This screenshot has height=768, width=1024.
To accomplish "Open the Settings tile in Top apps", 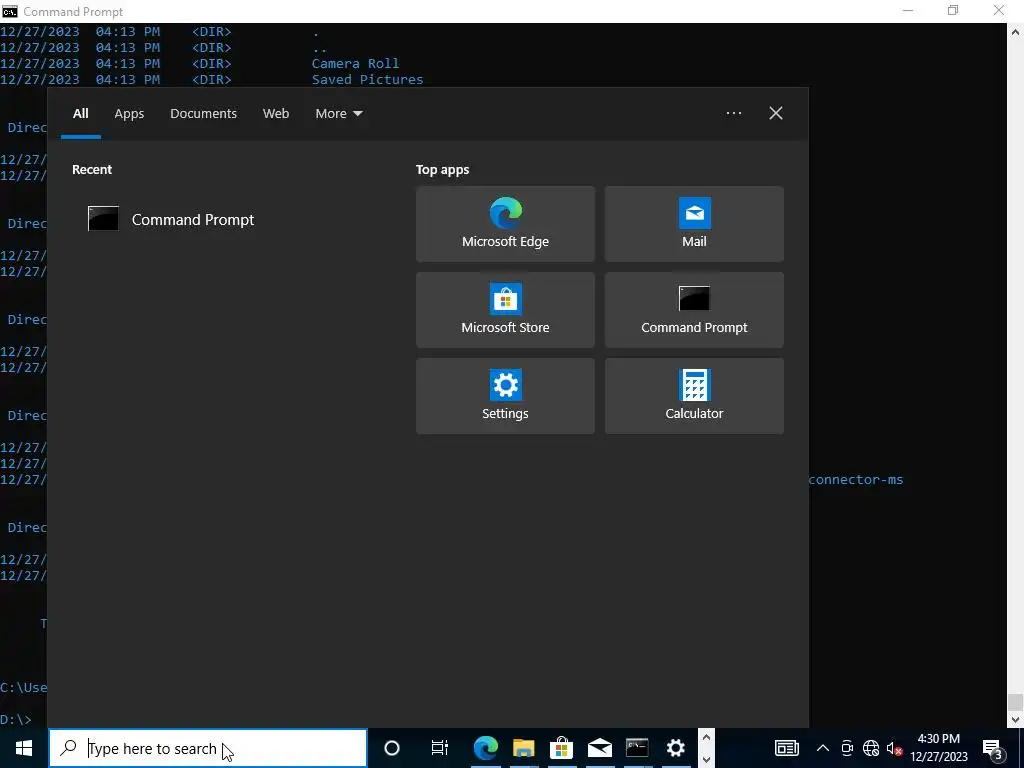I will coord(505,396).
